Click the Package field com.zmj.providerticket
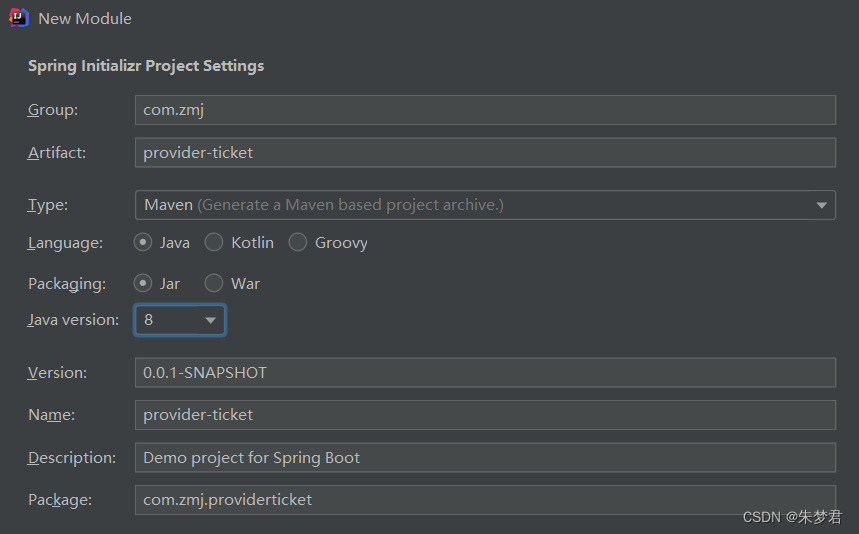The image size is (859, 534). pyautogui.click(x=485, y=499)
